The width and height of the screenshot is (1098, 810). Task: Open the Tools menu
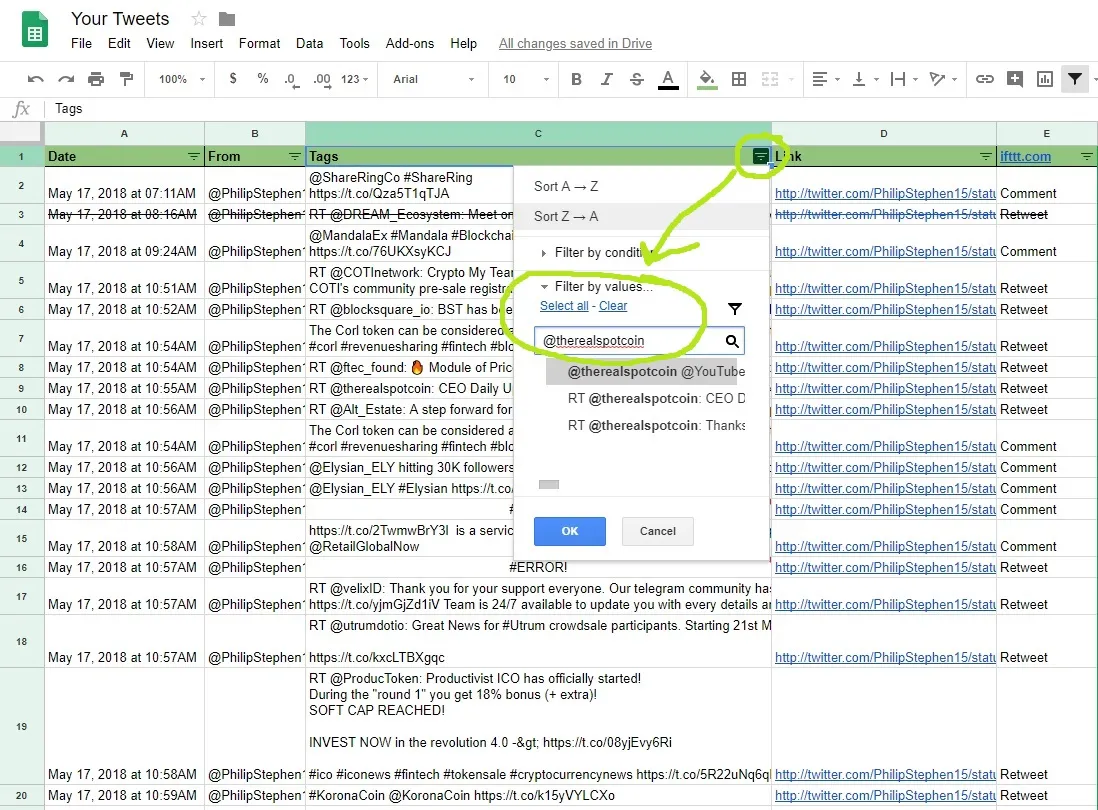(x=354, y=43)
